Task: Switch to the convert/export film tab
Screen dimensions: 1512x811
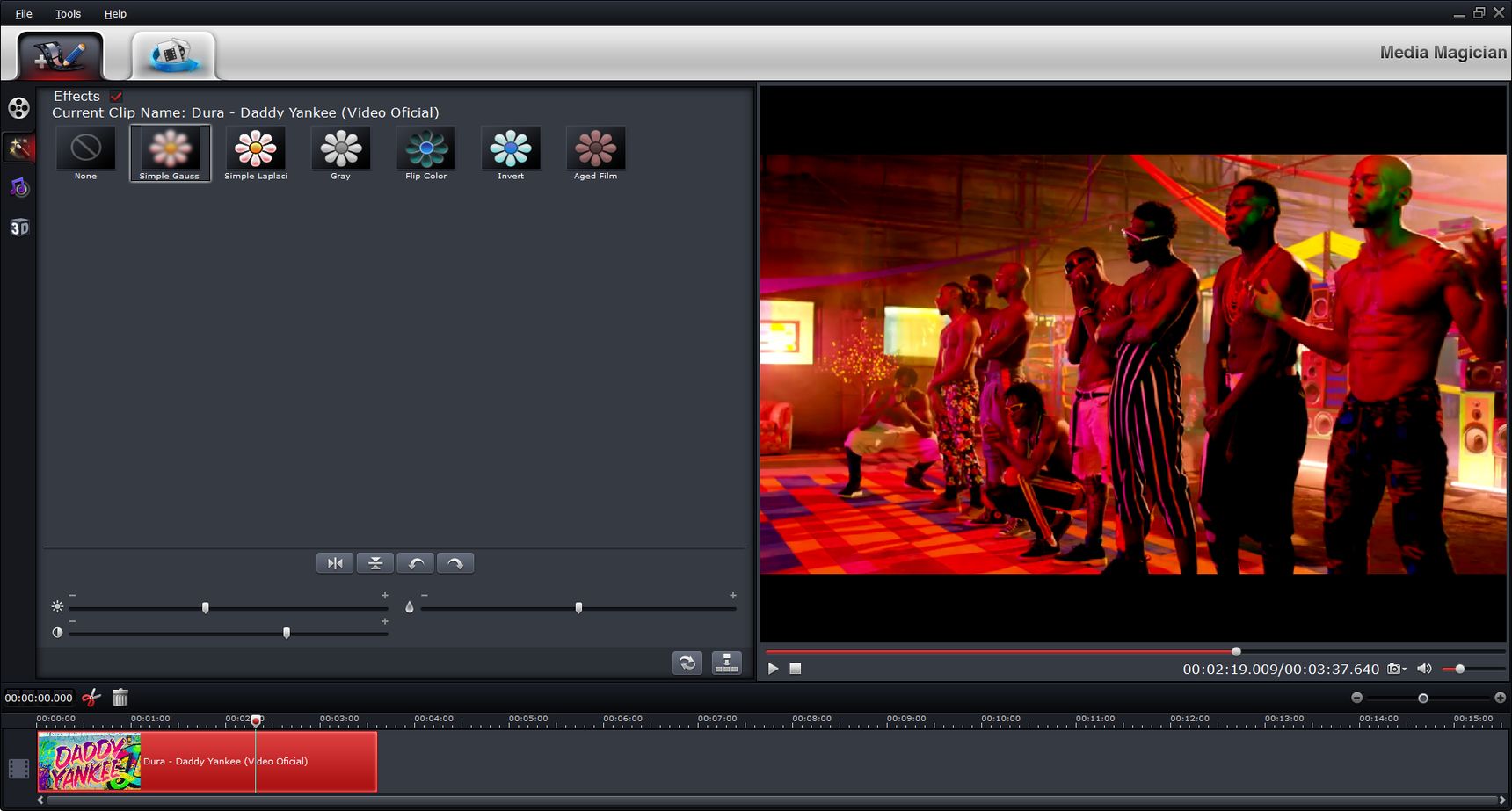Action: (173, 55)
